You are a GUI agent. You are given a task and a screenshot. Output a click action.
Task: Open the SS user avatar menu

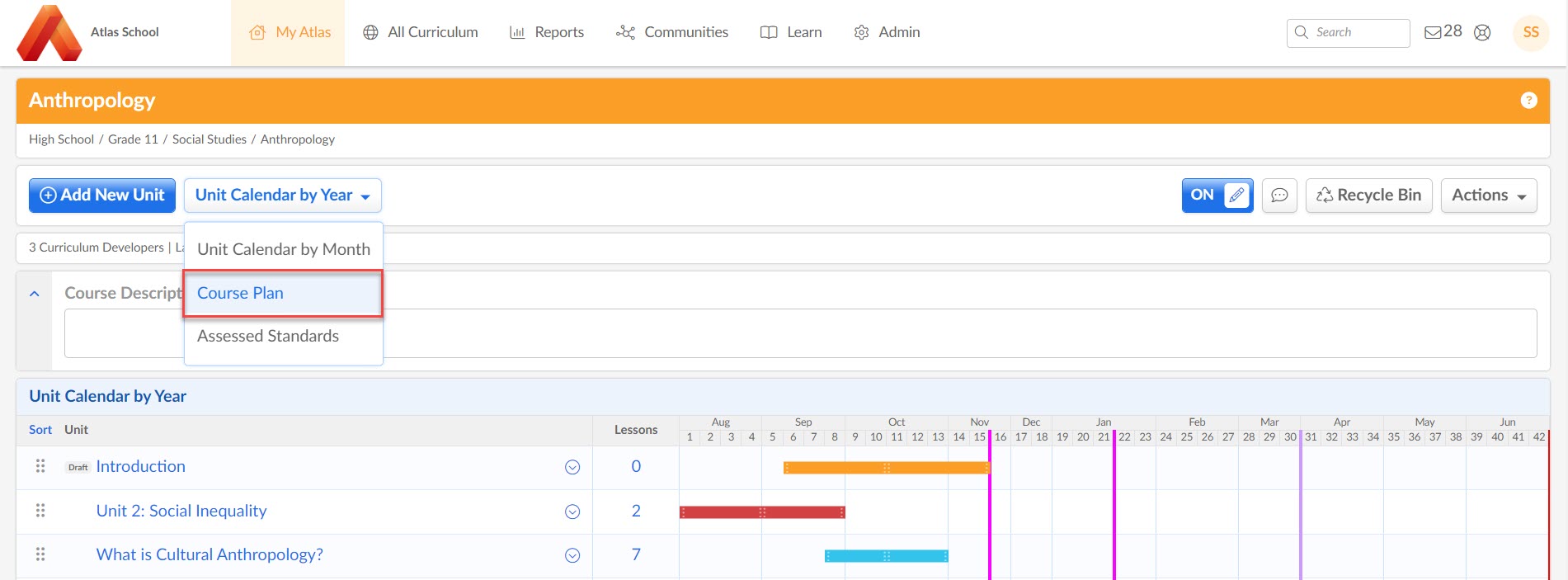1531,32
